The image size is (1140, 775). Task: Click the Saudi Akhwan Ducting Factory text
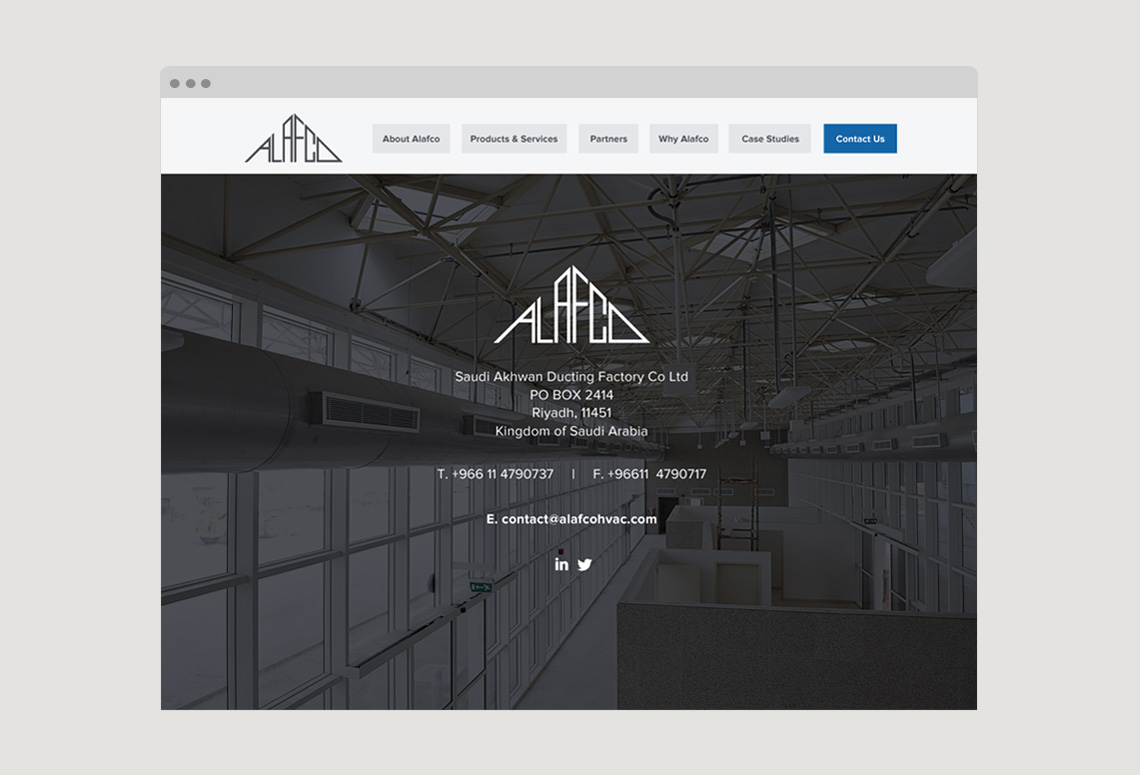tap(571, 377)
